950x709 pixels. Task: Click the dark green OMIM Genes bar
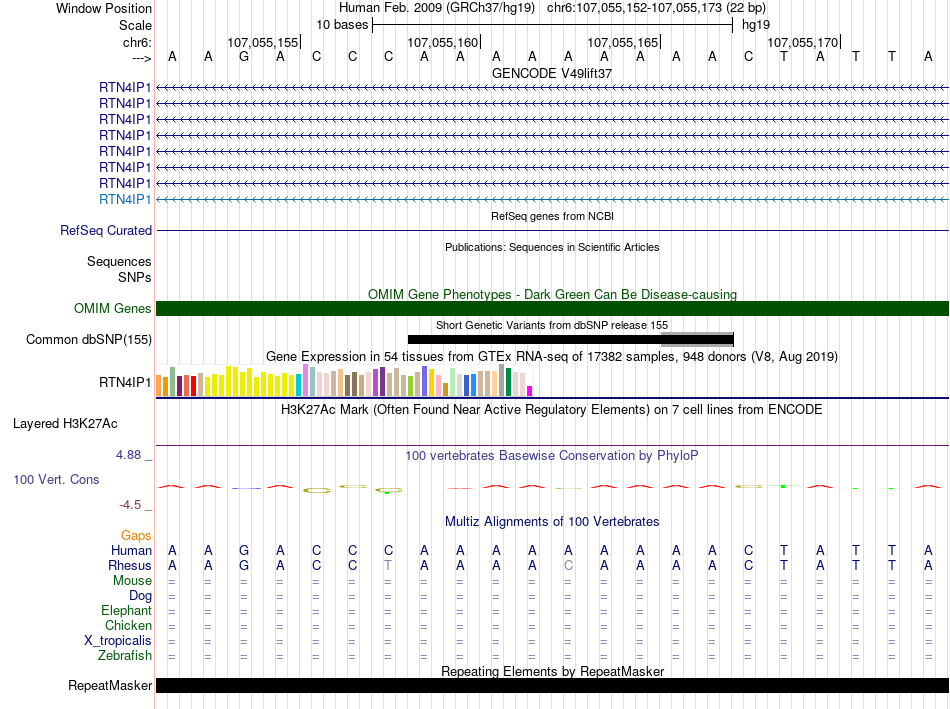coord(552,309)
